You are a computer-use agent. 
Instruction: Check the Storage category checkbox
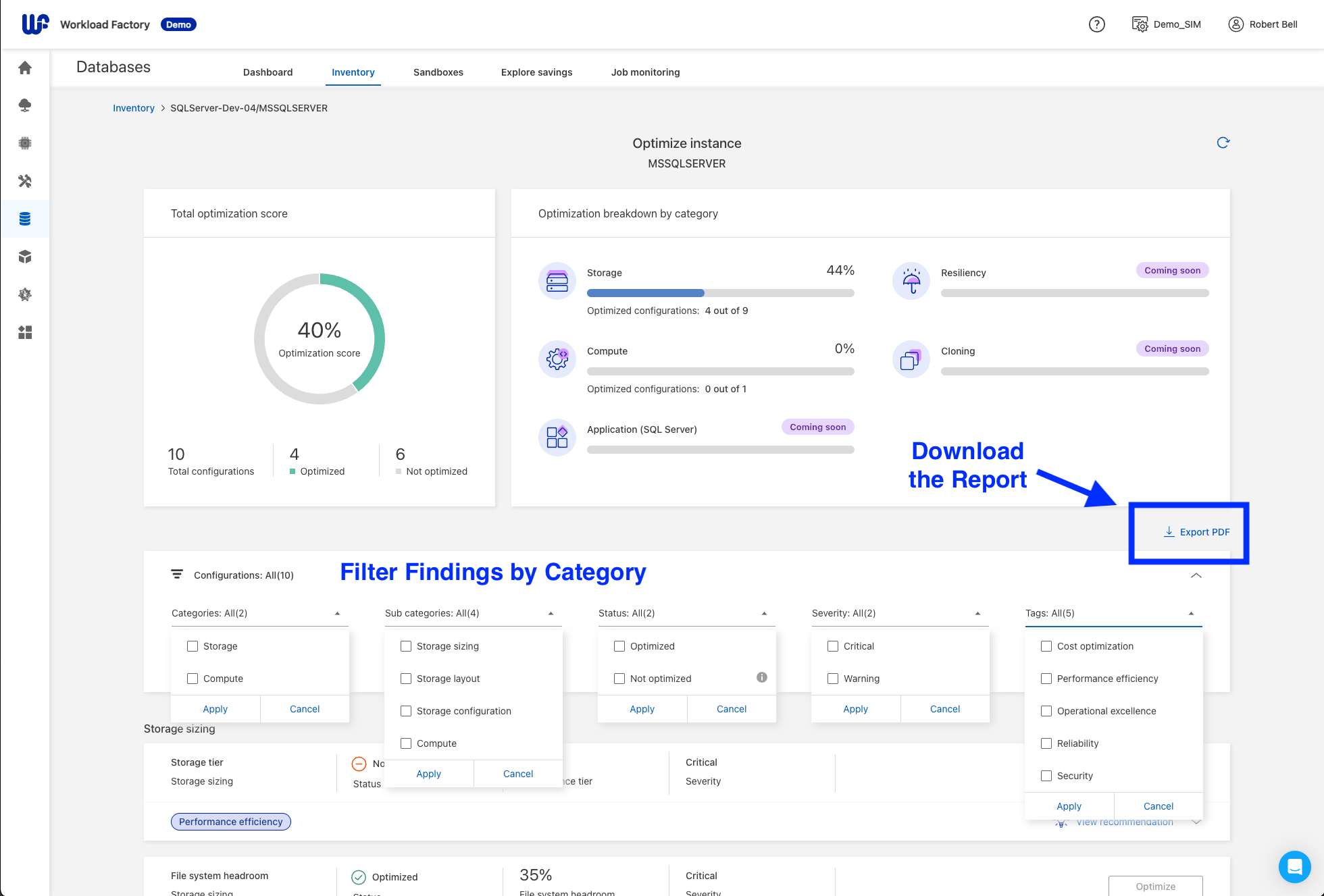(x=193, y=646)
